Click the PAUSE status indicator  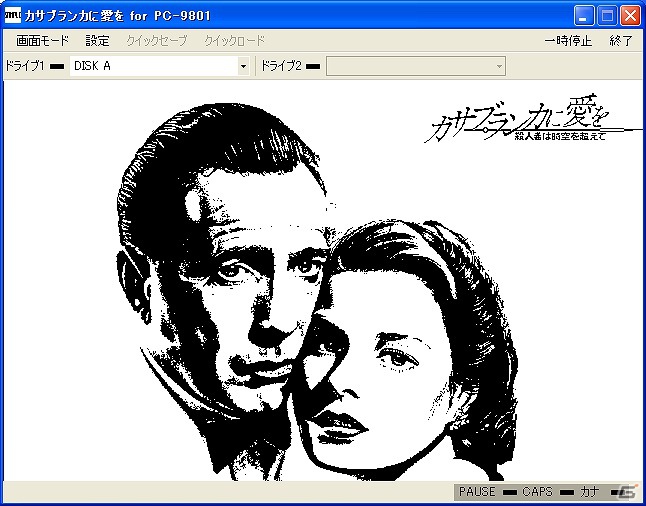coord(487,492)
